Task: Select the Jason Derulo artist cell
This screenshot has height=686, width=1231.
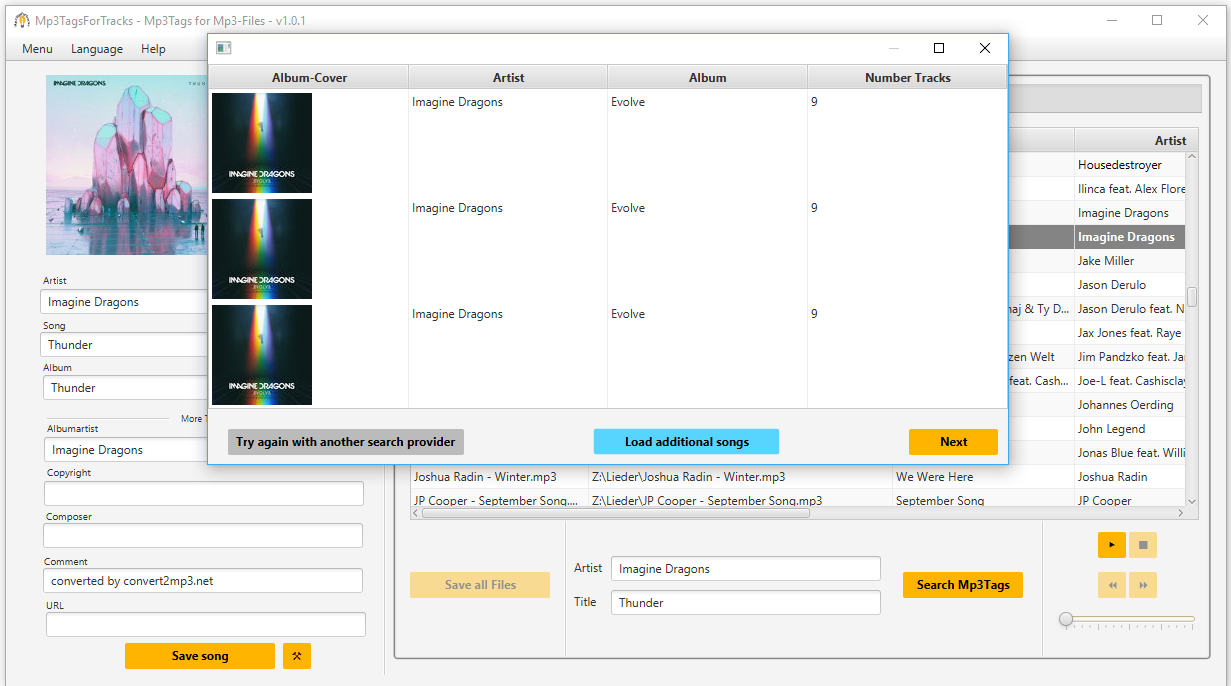Action: (x=1130, y=285)
